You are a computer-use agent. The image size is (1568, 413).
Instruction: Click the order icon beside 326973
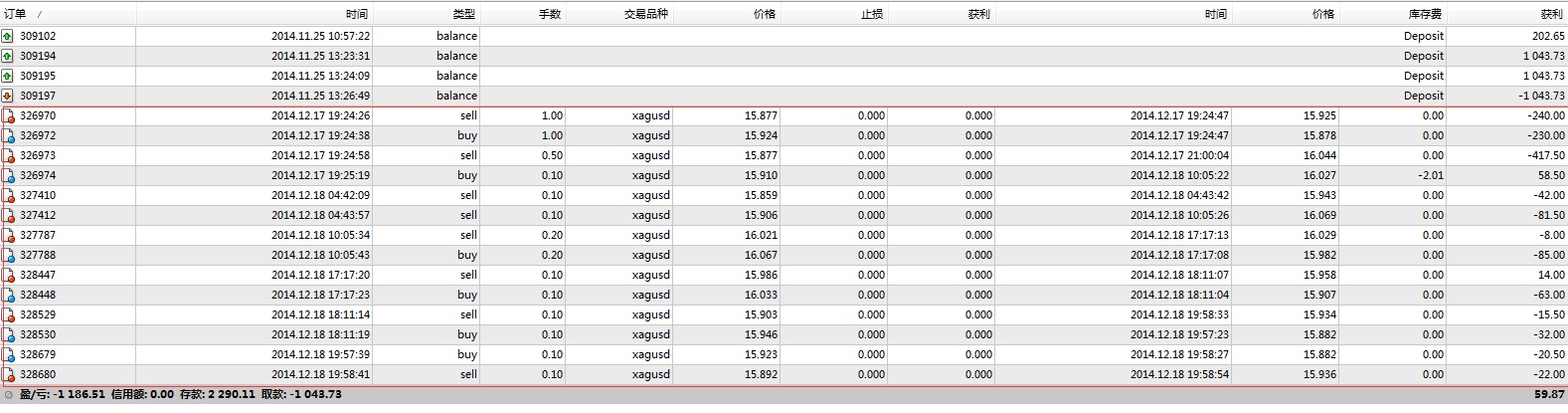(8, 155)
